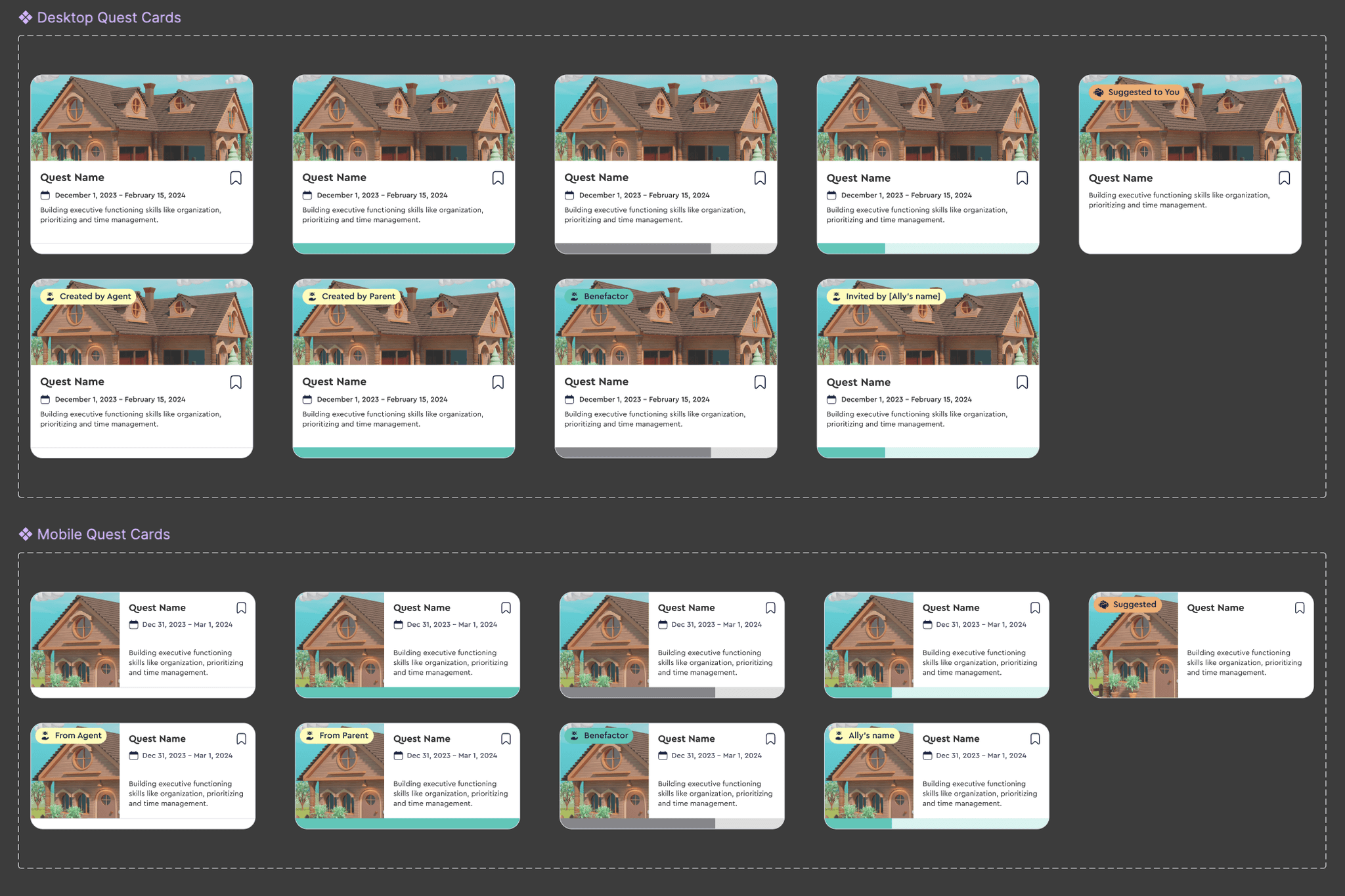Bookmark the 'Created by Agent' quest card

click(236, 382)
